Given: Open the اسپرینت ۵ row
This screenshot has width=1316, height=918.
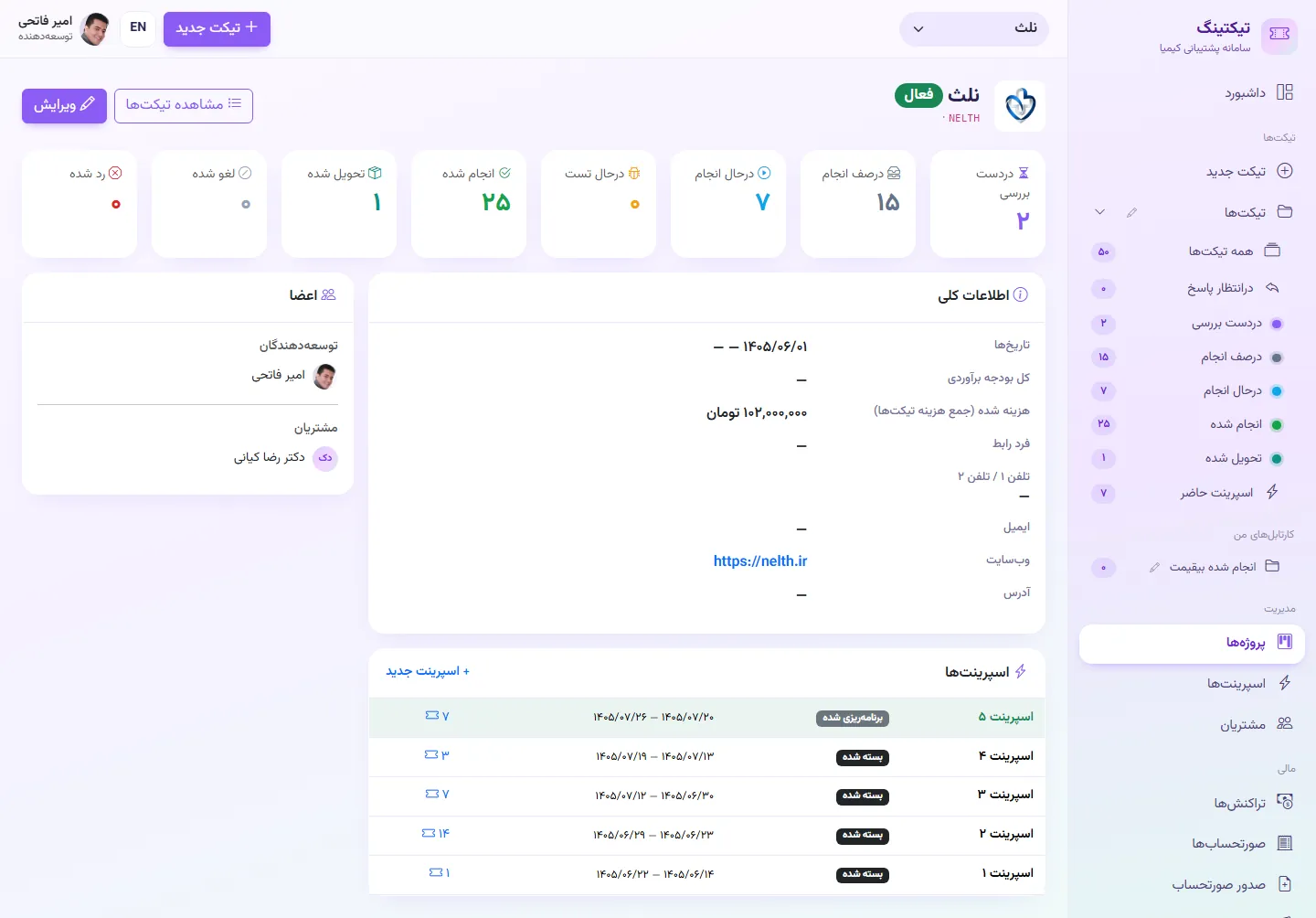Looking at the screenshot, I should (706, 717).
